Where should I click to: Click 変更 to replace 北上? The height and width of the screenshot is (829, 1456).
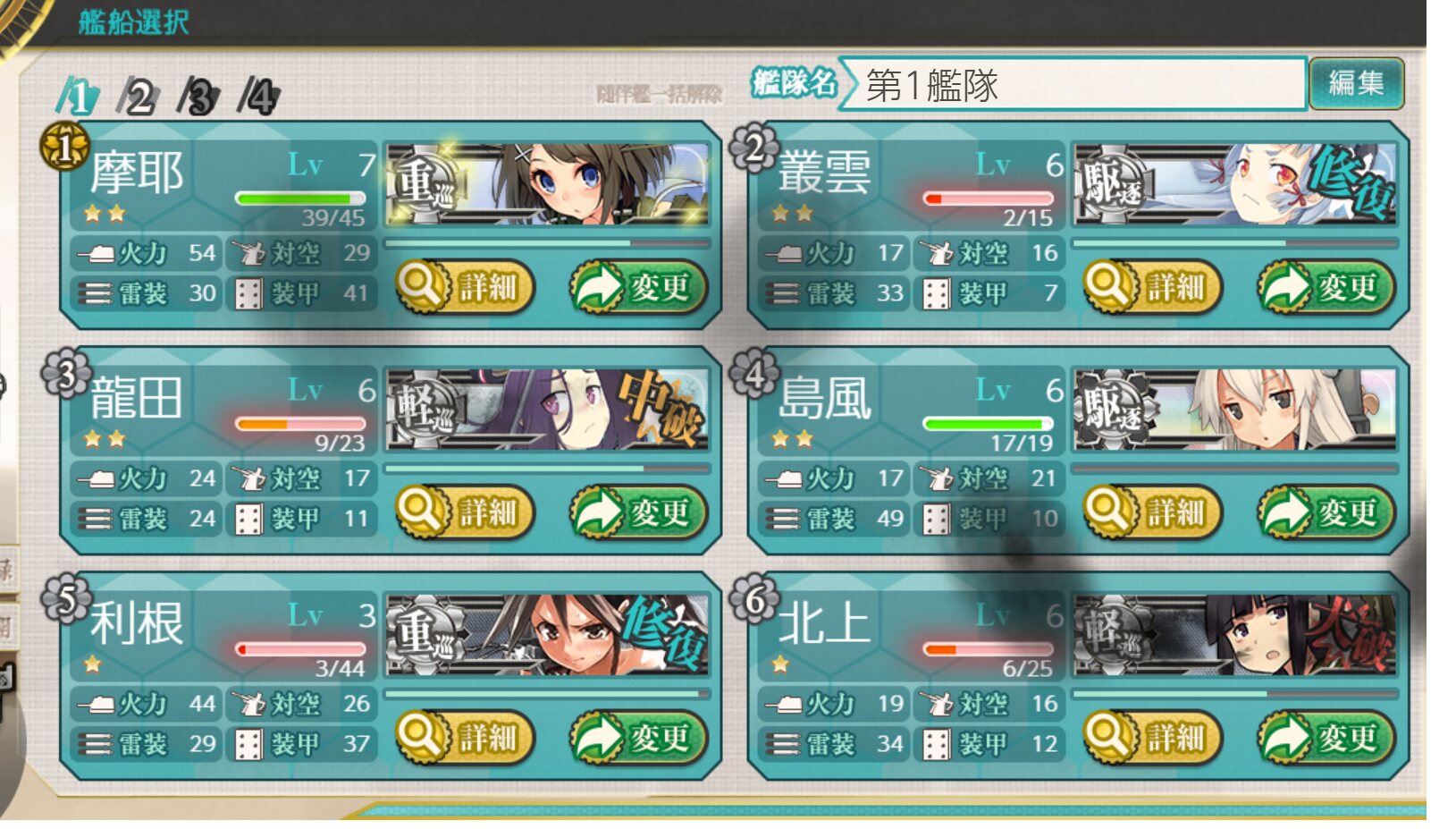[x=1326, y=738]
